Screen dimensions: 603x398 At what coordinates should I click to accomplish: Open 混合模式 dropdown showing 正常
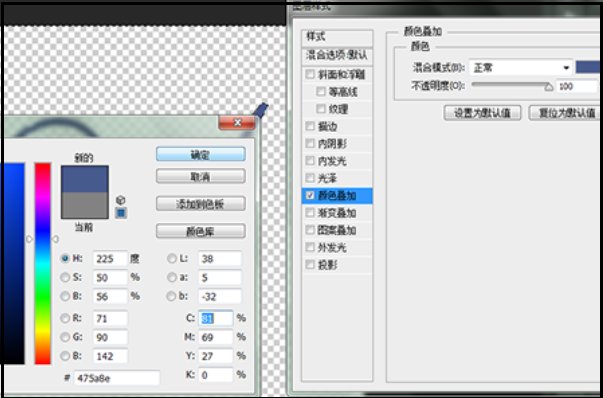[521, 68]
